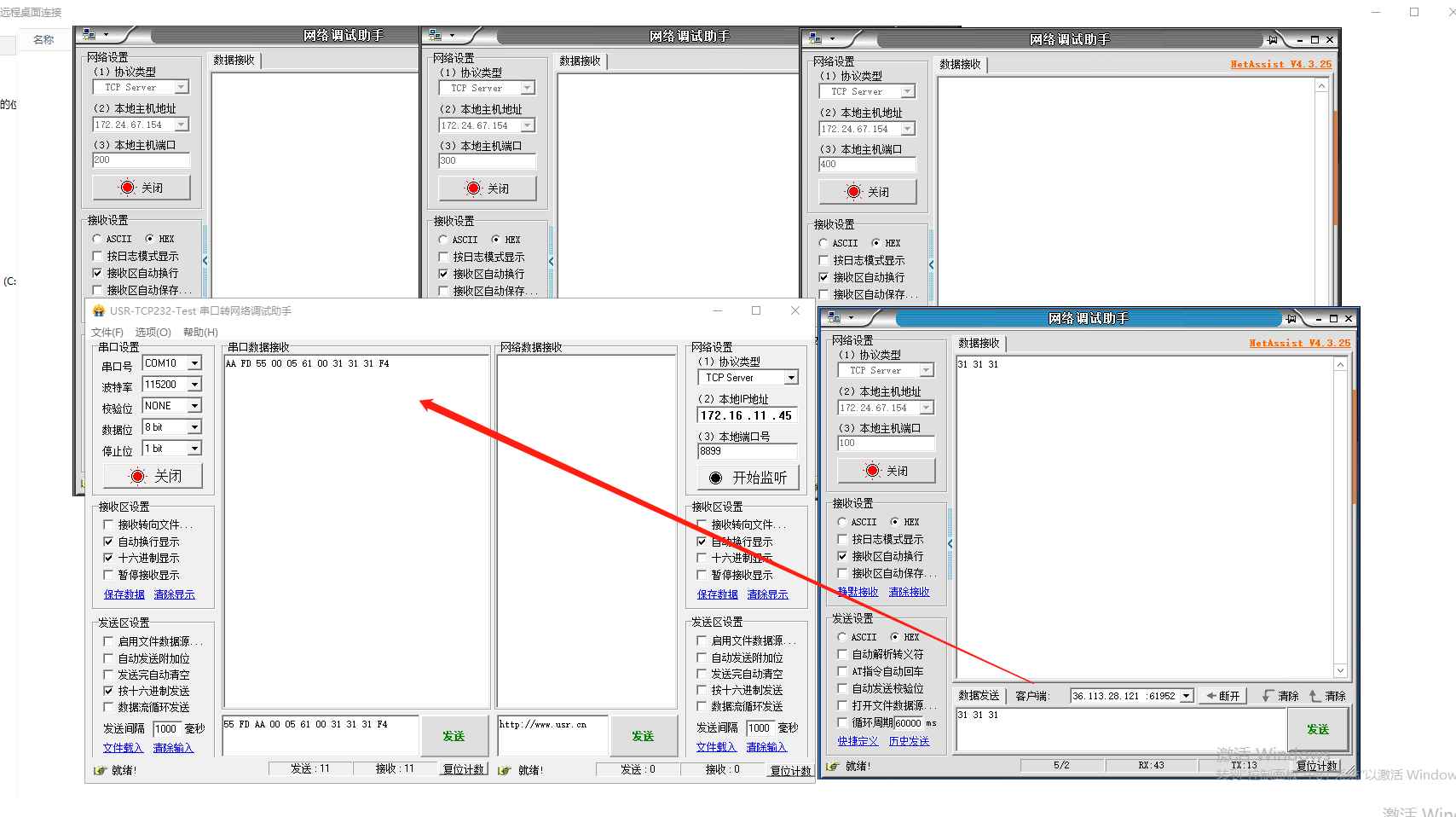Screen dimensions: 1456x817
Task: Click scroll-down arrow of port 100 receive area
Action: coord(1340,670)
